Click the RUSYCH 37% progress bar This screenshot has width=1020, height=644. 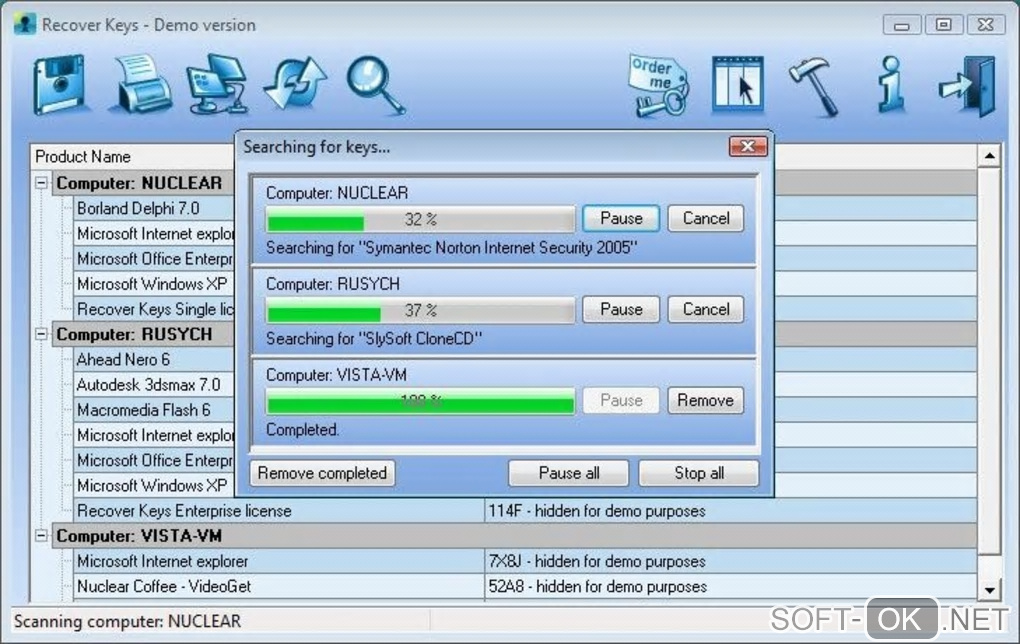(420, 310)
